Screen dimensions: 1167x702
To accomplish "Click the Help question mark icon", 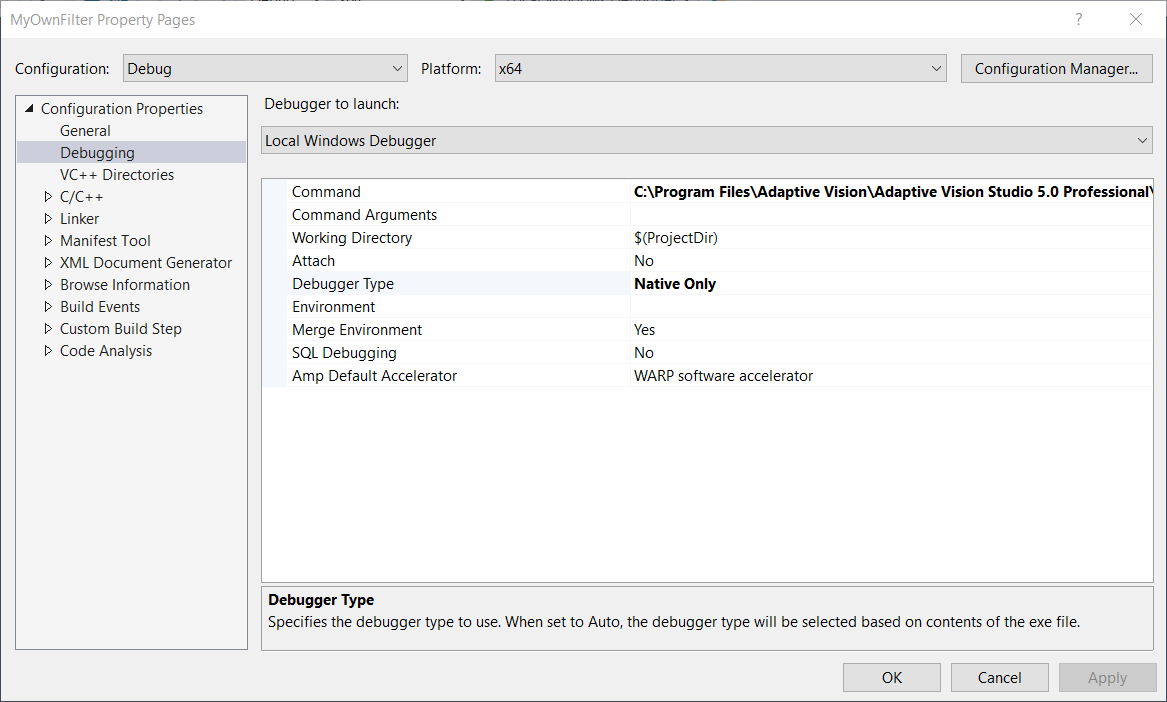I will [1079, 19].
